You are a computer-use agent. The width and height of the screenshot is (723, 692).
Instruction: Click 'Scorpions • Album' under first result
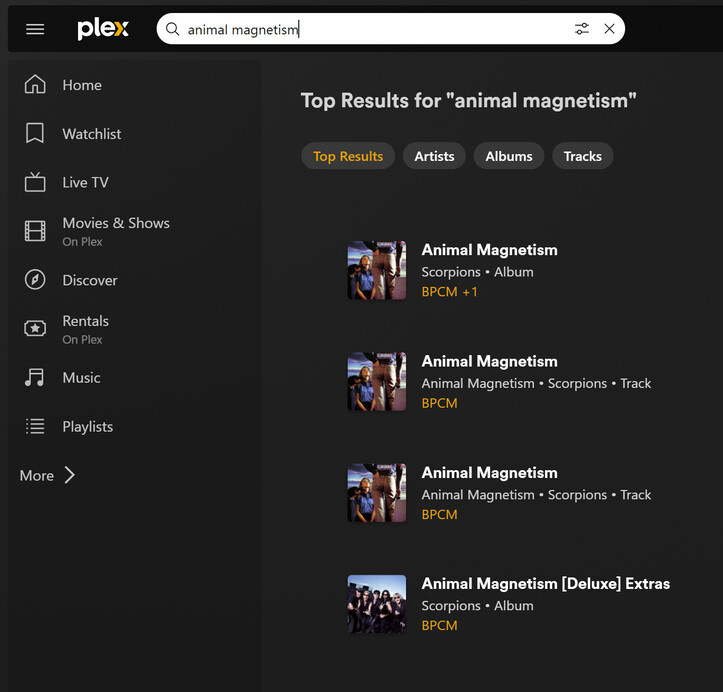[477, 272]
